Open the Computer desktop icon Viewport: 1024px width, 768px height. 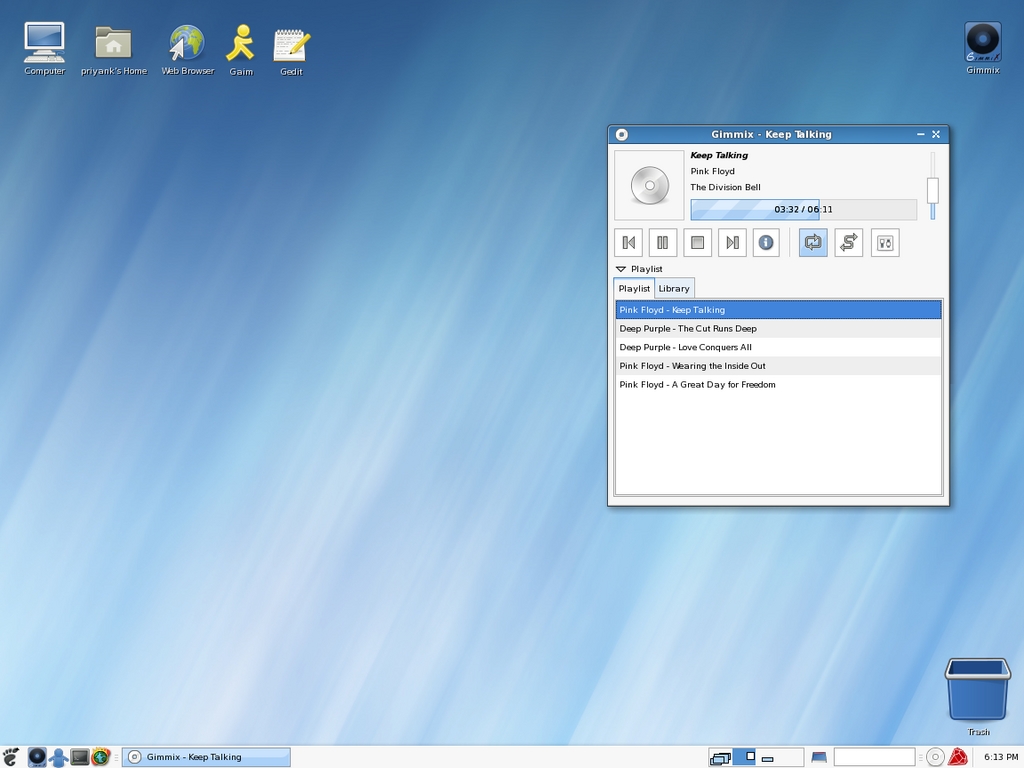tap(44, 49)
